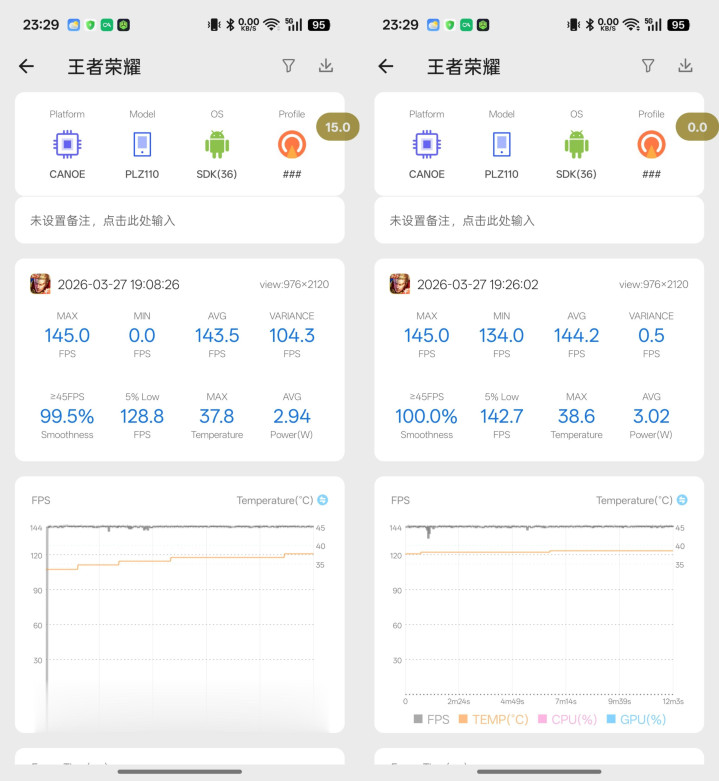Open the filter icon in the left screen
Screen dimensions: 719x781
[289, 66]
